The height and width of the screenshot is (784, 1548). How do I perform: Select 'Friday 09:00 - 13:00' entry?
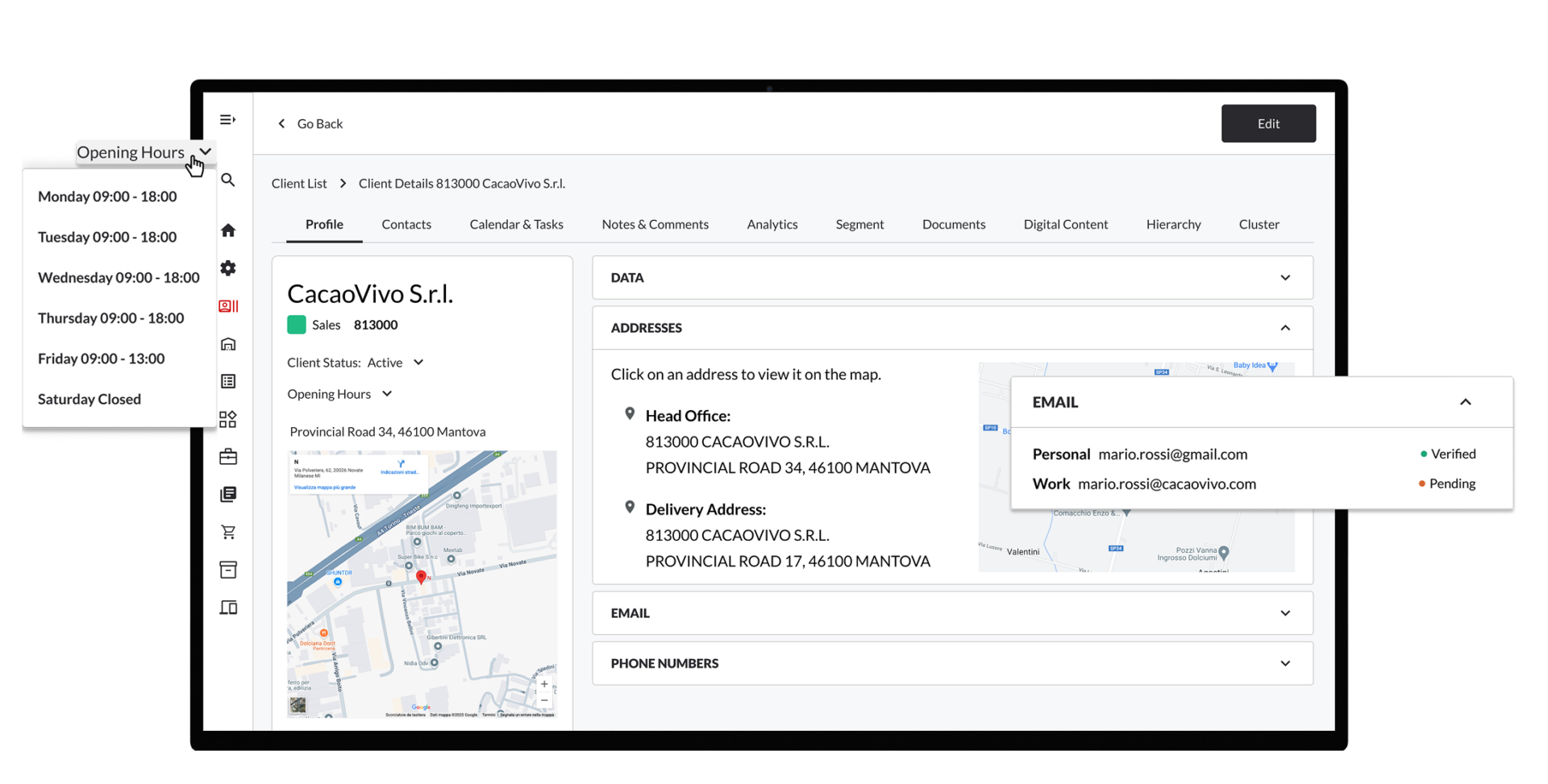[x=101, y=359]
